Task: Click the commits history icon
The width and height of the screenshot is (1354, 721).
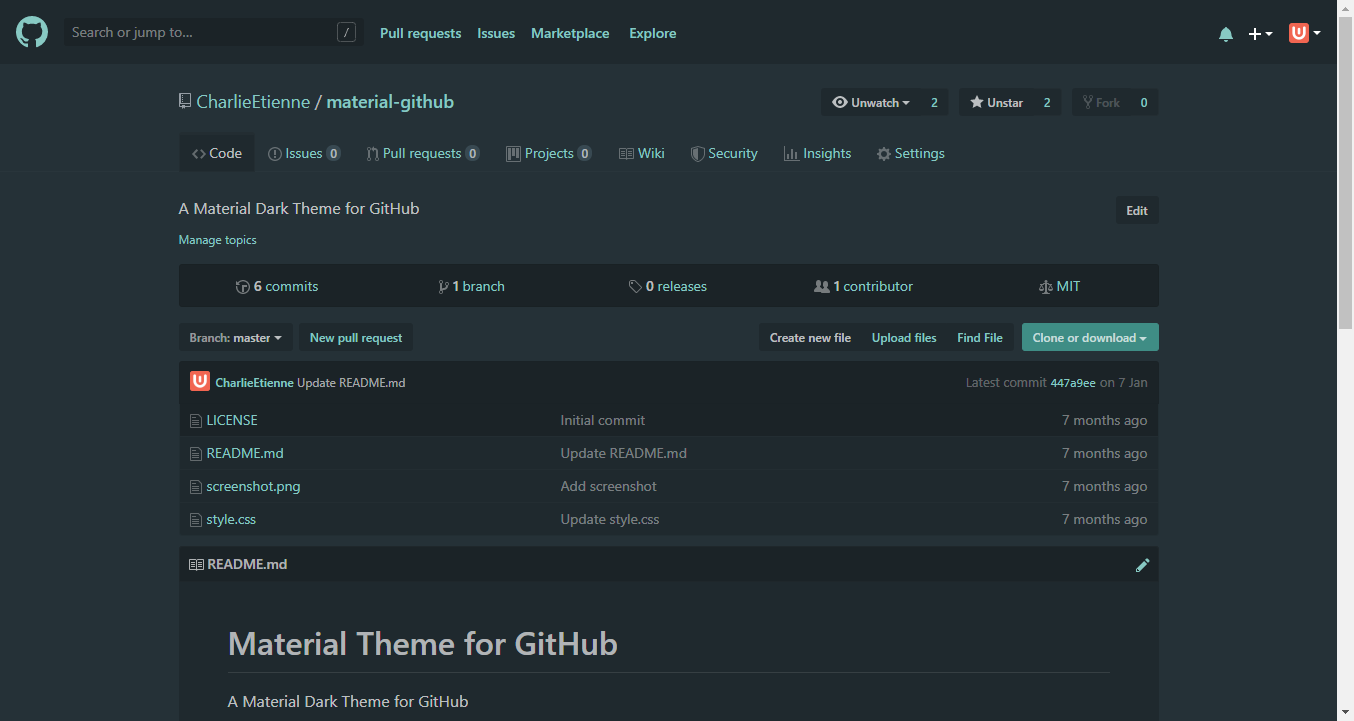Action: pos(243,286)
